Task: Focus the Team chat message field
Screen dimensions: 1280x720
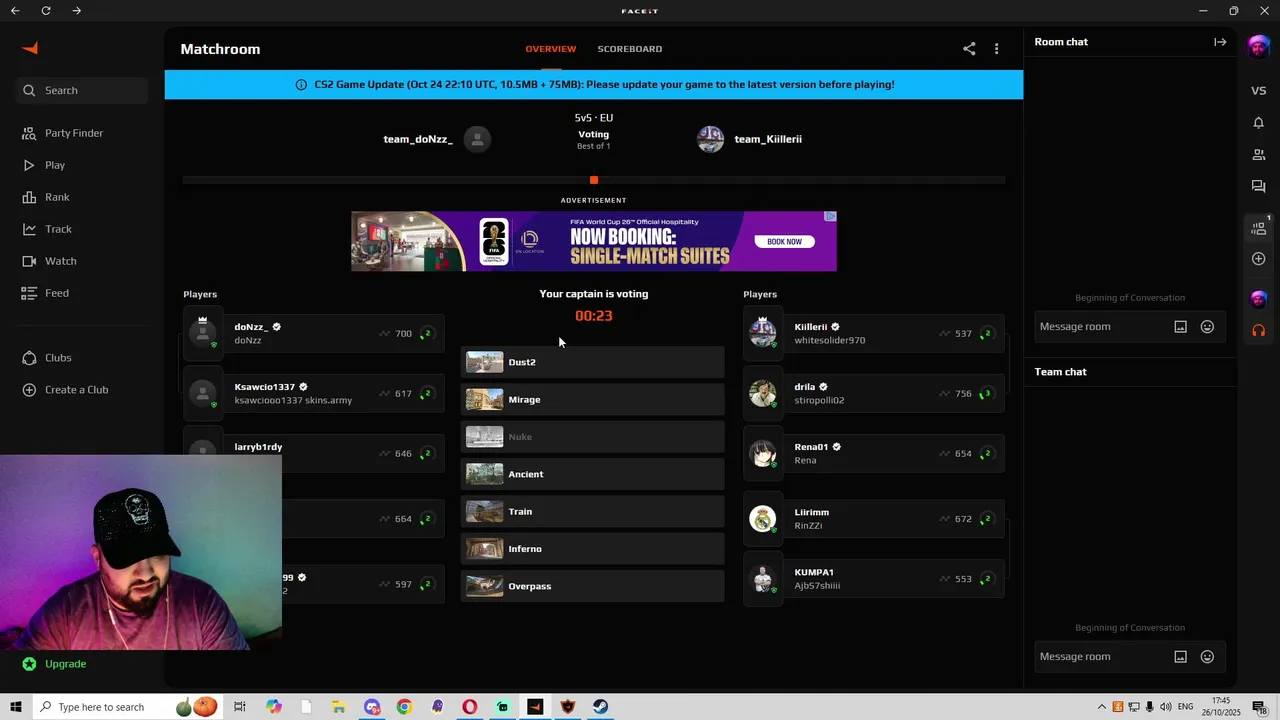Action: pyautogui.click(x=1100, y=657)
